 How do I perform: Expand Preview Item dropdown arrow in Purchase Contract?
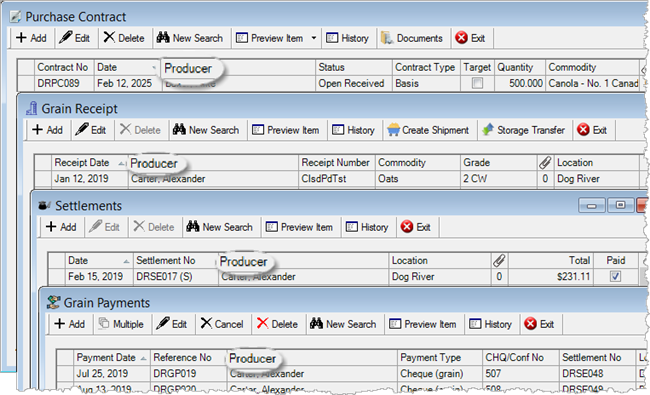[x=314, y=38]
